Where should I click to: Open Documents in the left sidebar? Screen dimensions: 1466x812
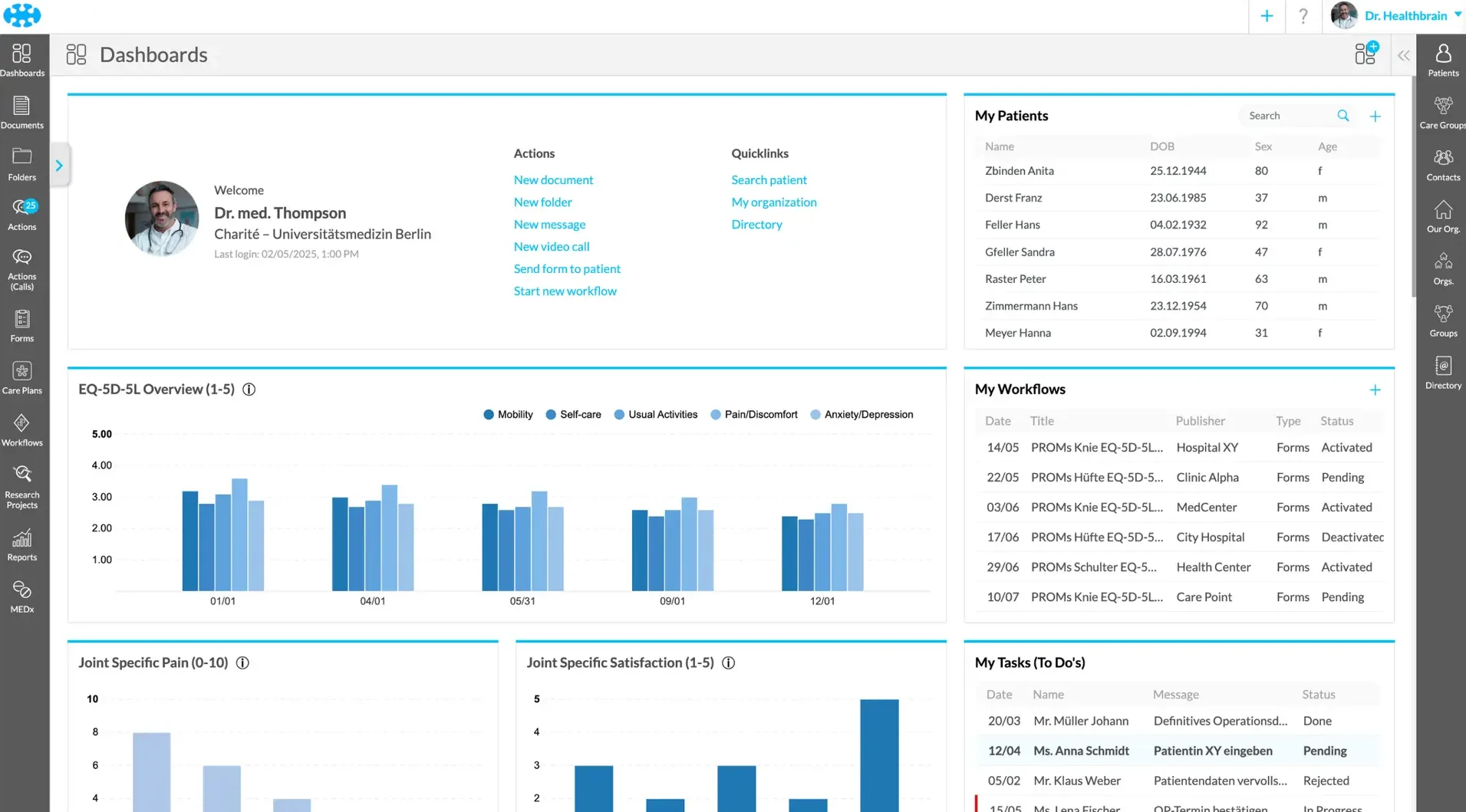tap(22, 112)
